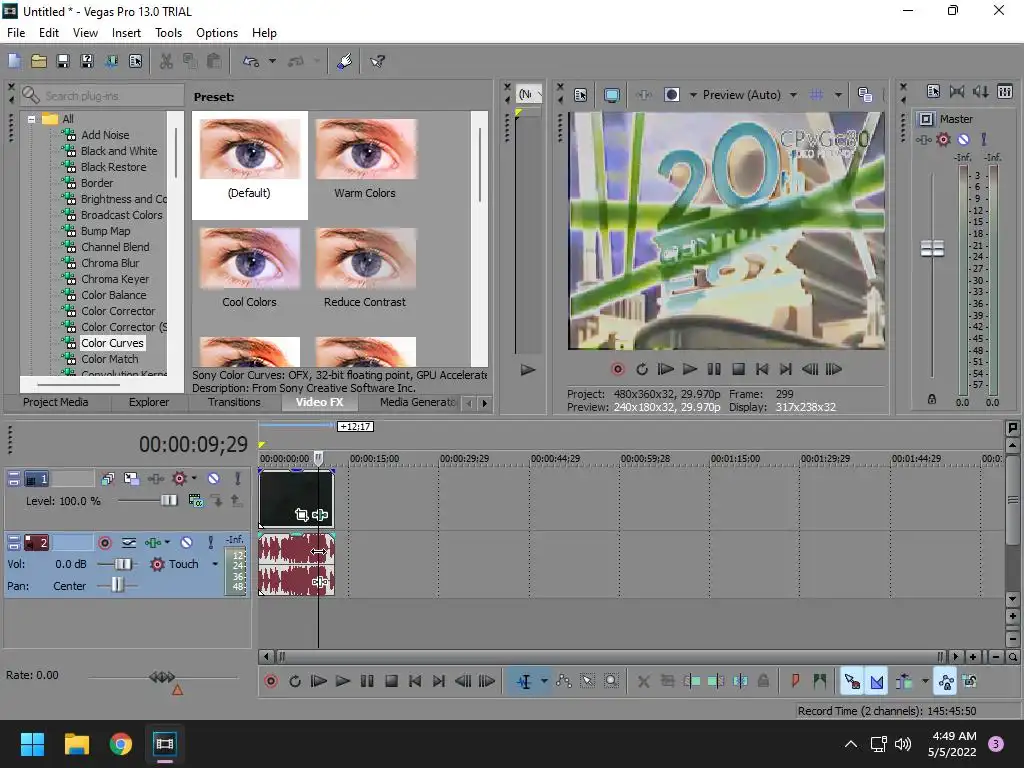
Task: Open the Insert menu
Action: [x=126, y=33]
